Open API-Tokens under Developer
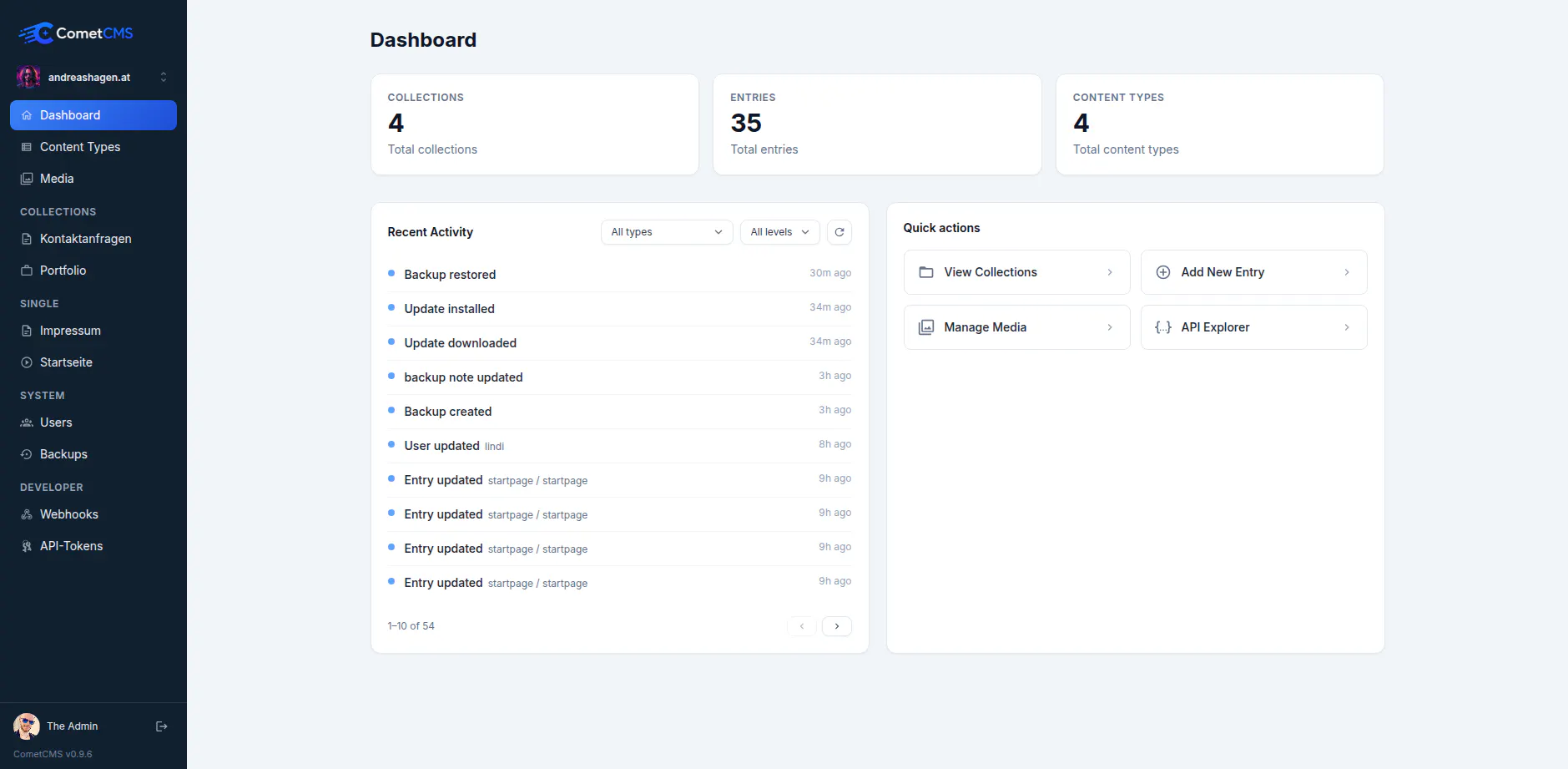The height and width of the screenshot is (769, 1568). [93, 546]
